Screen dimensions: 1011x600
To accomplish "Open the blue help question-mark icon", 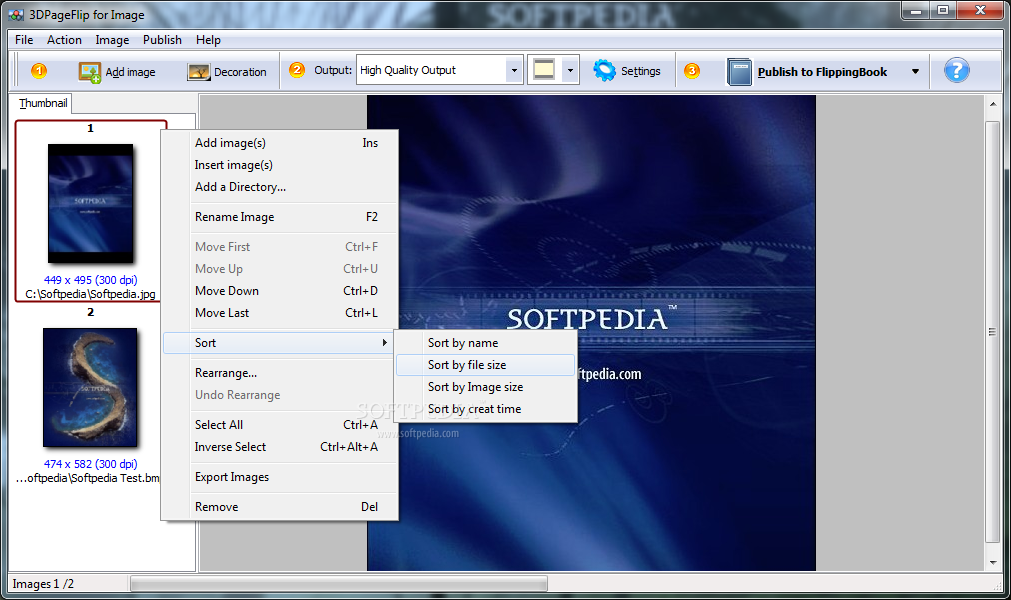I will (x=956, y=70).
